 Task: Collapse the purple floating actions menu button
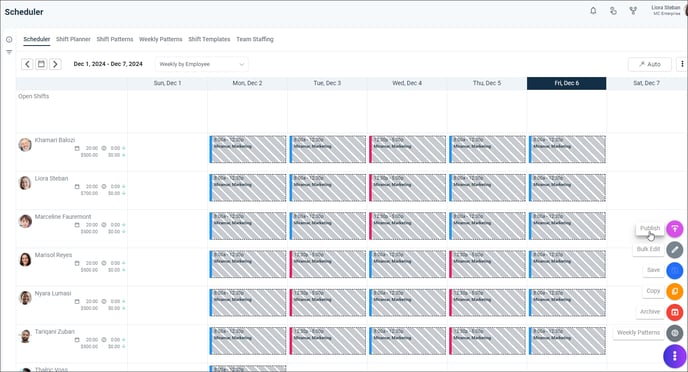(675, 356)
